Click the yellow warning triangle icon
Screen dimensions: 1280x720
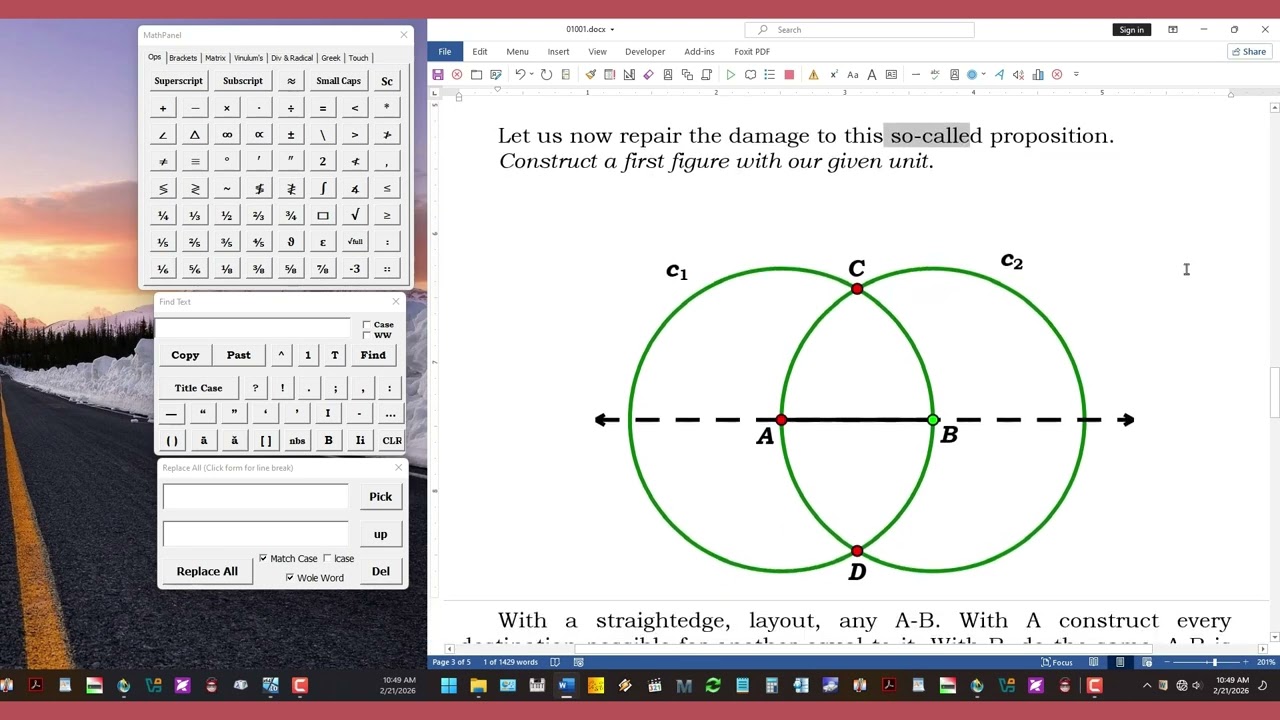(813, 74)
